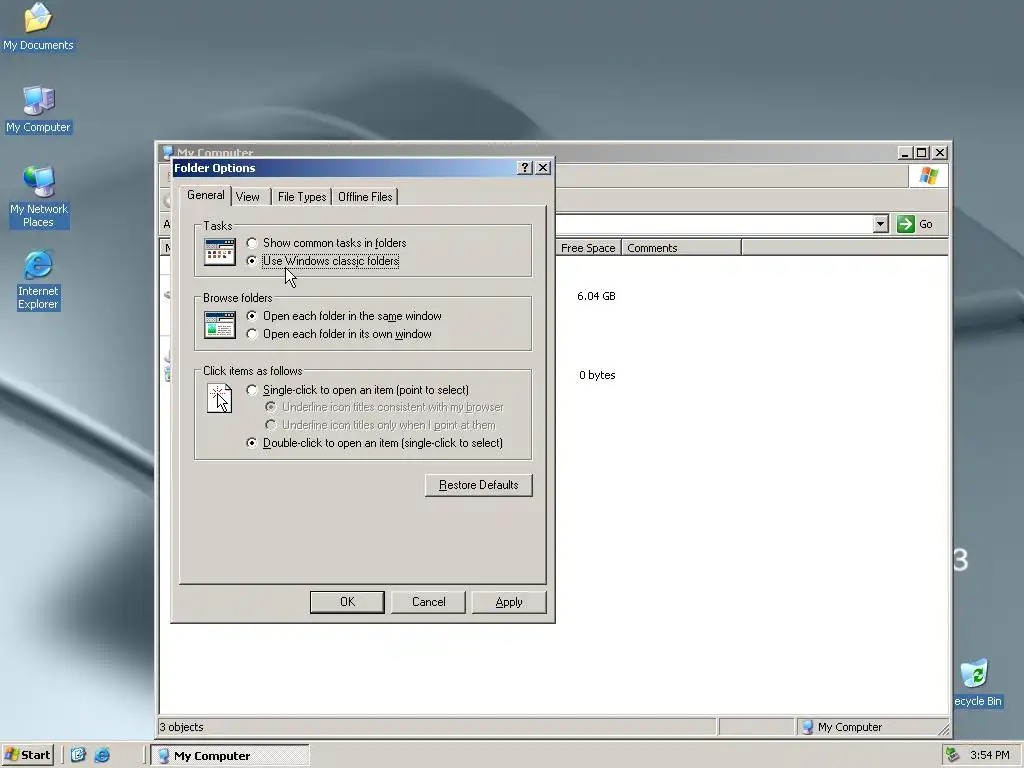Switch to the File Types tab
The height and width of the screenshot is (768, 1024).
click(302, 197)
